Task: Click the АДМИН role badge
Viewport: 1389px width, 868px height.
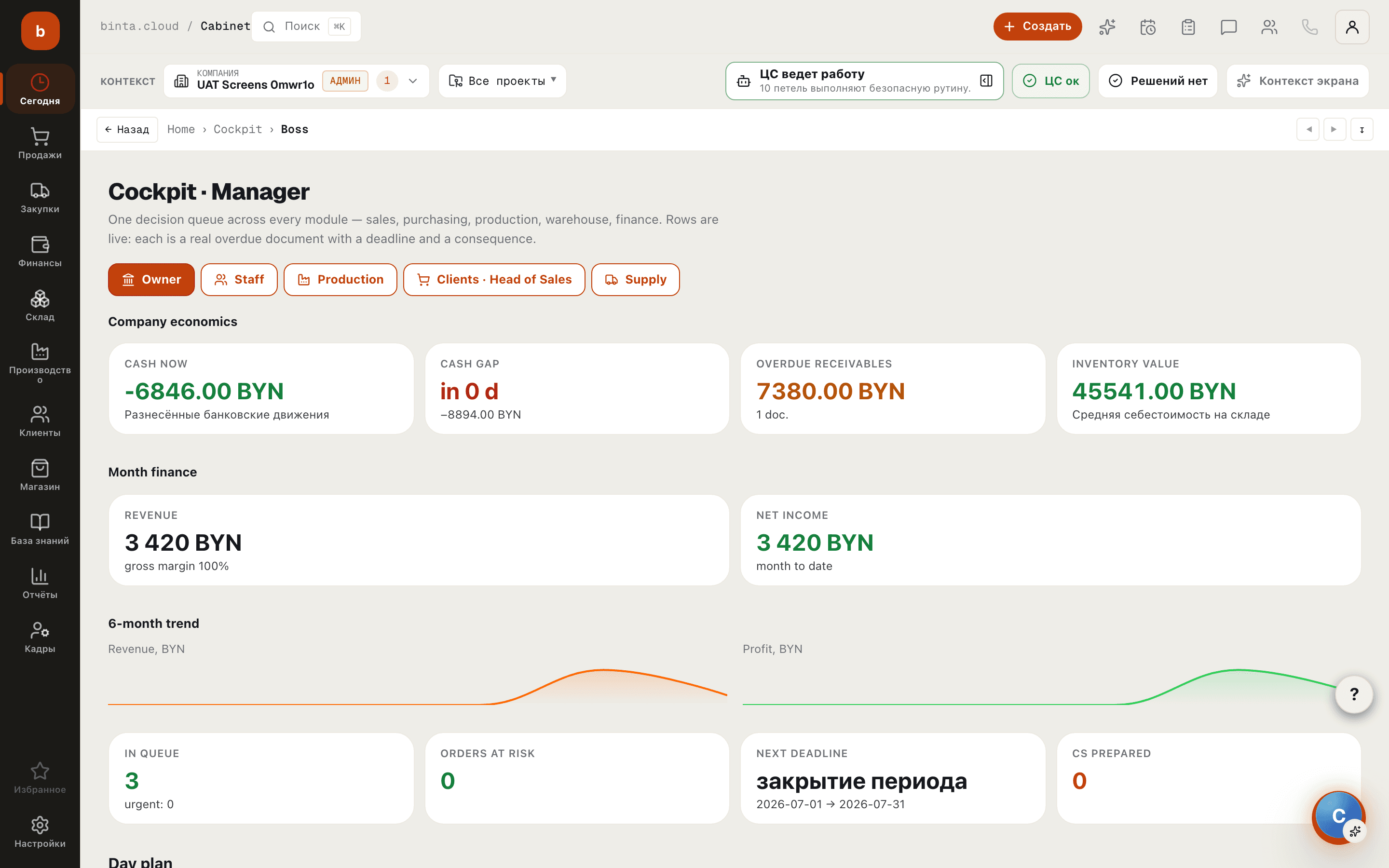Action: click(x=345, y=81)
